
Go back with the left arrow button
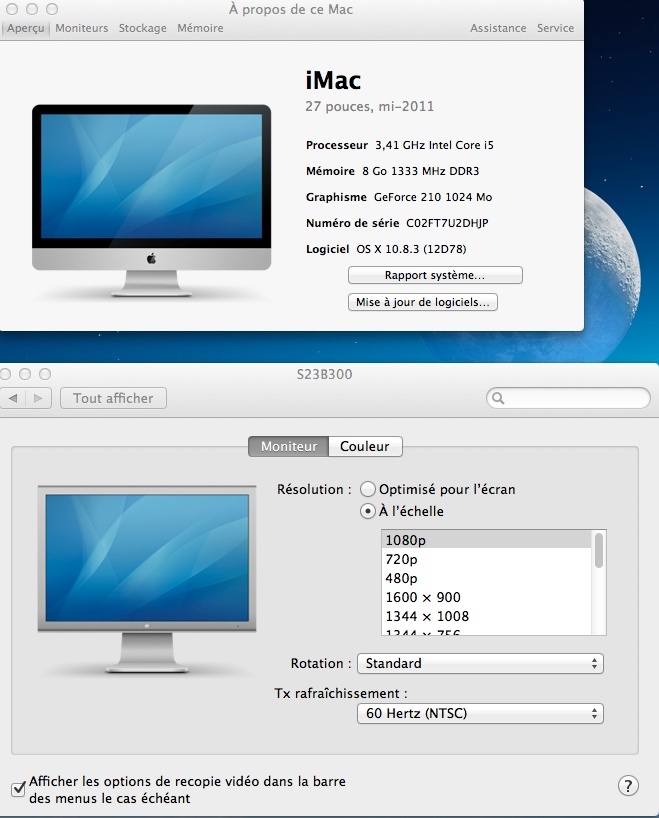13,398
